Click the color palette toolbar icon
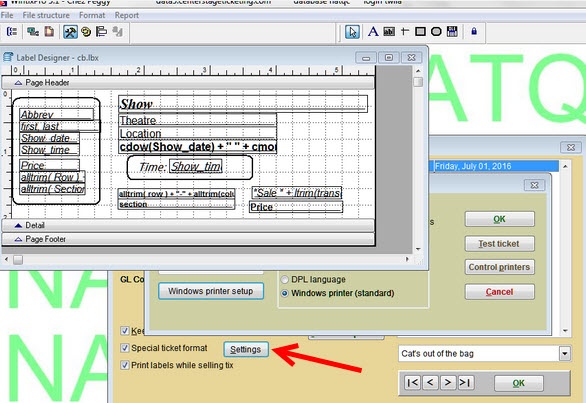This screenshot has height=403, width=586. (x=86, y=32)
